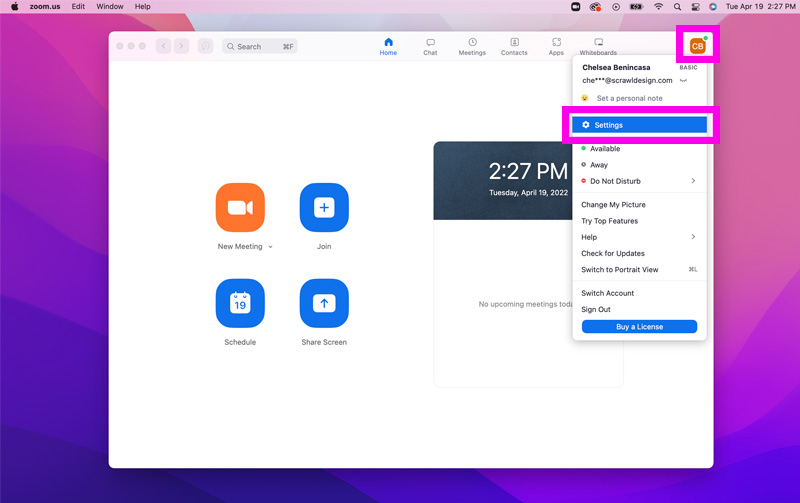Open the Contacts tab
The image size is (800, 503).
click(x=514, y=46)
